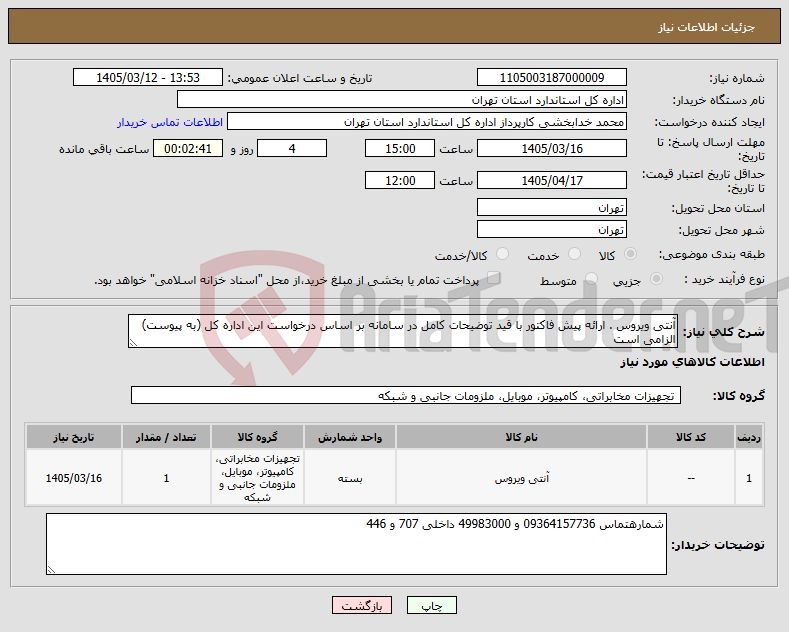Click the واحد شمارش column header
Screen dimensions: 789x632
(x=350, y=437)
